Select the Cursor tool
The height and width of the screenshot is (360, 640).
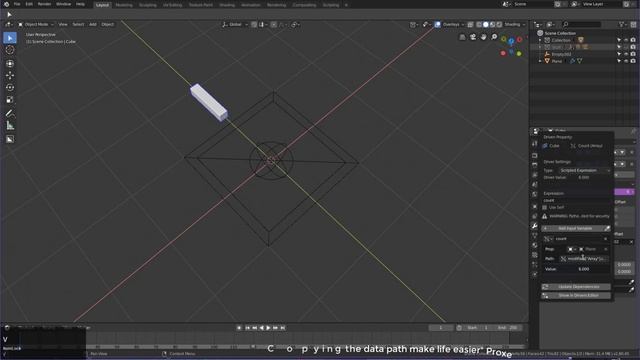[10, 50]
